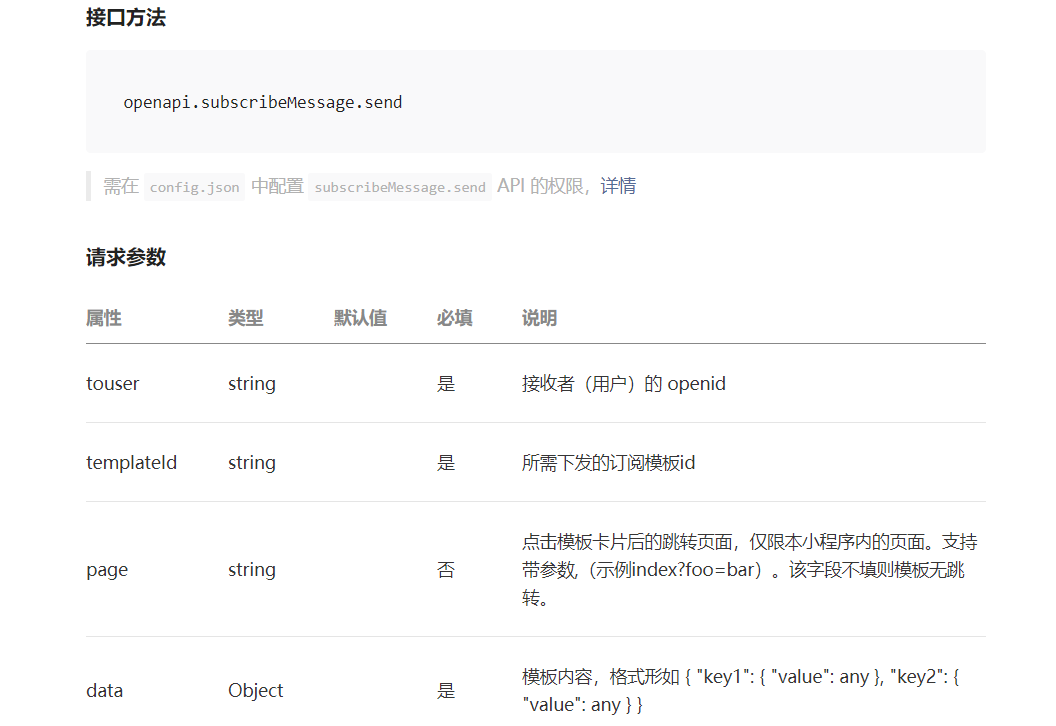Click the touser attribute cell
The image size is (1056, 726).
[112, 384]
